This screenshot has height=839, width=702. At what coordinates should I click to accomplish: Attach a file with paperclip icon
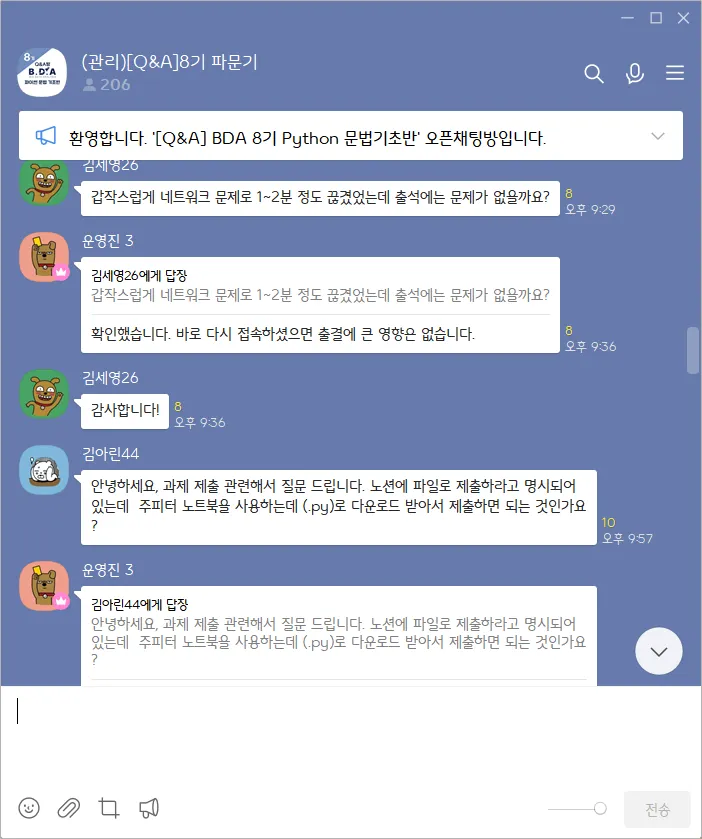tap(68, 808)
